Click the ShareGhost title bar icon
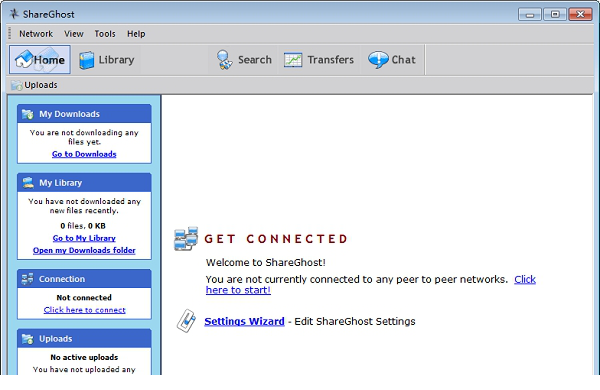 (14, 14)
